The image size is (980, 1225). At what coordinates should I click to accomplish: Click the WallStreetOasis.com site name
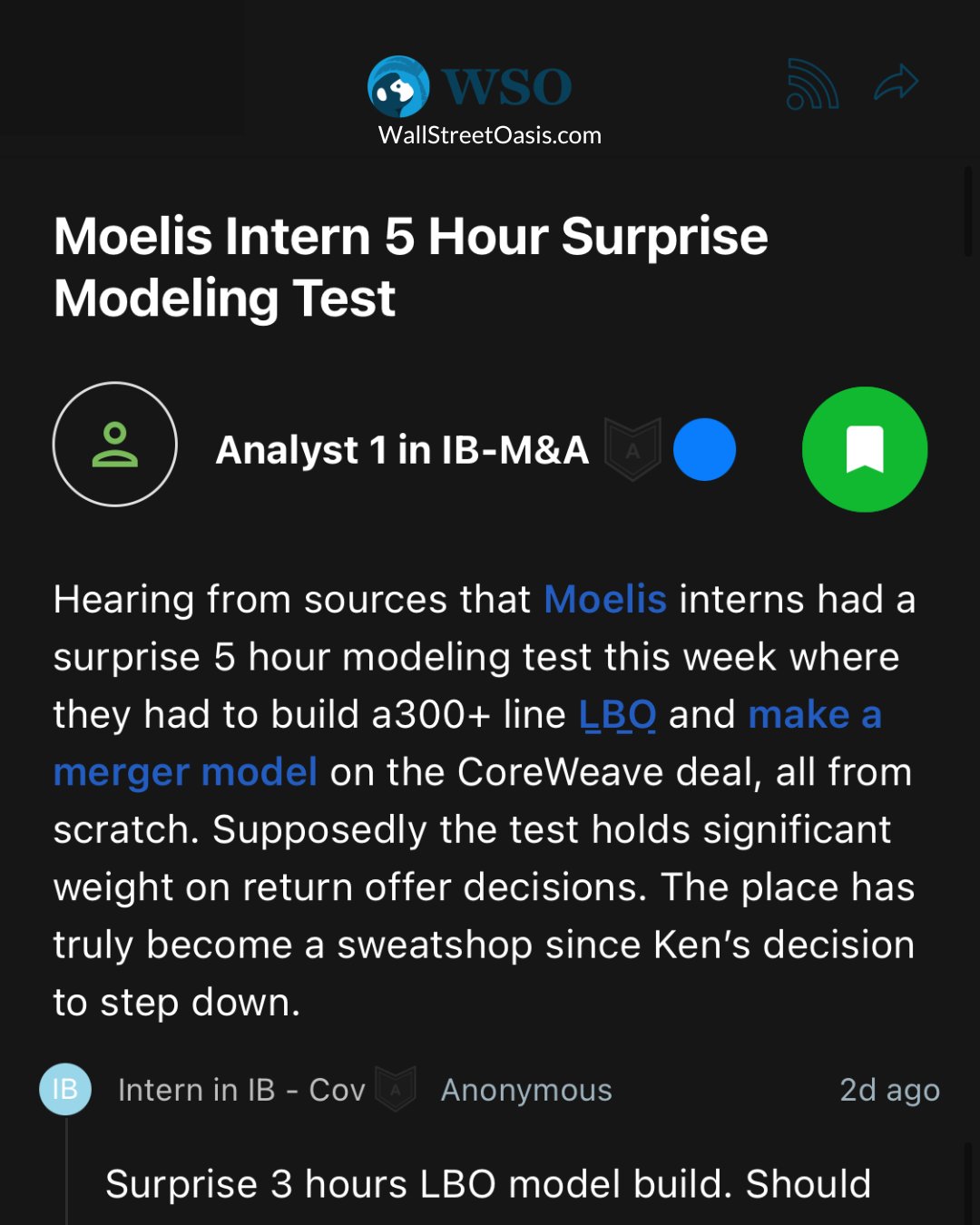click(489, 135)
